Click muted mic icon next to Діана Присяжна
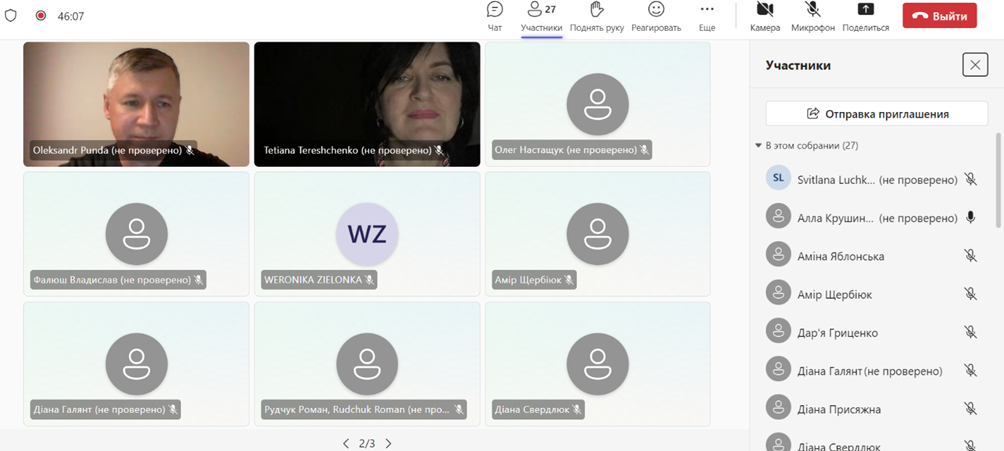1004x451 pixels. pyautogui.click(x=971, y=408)
